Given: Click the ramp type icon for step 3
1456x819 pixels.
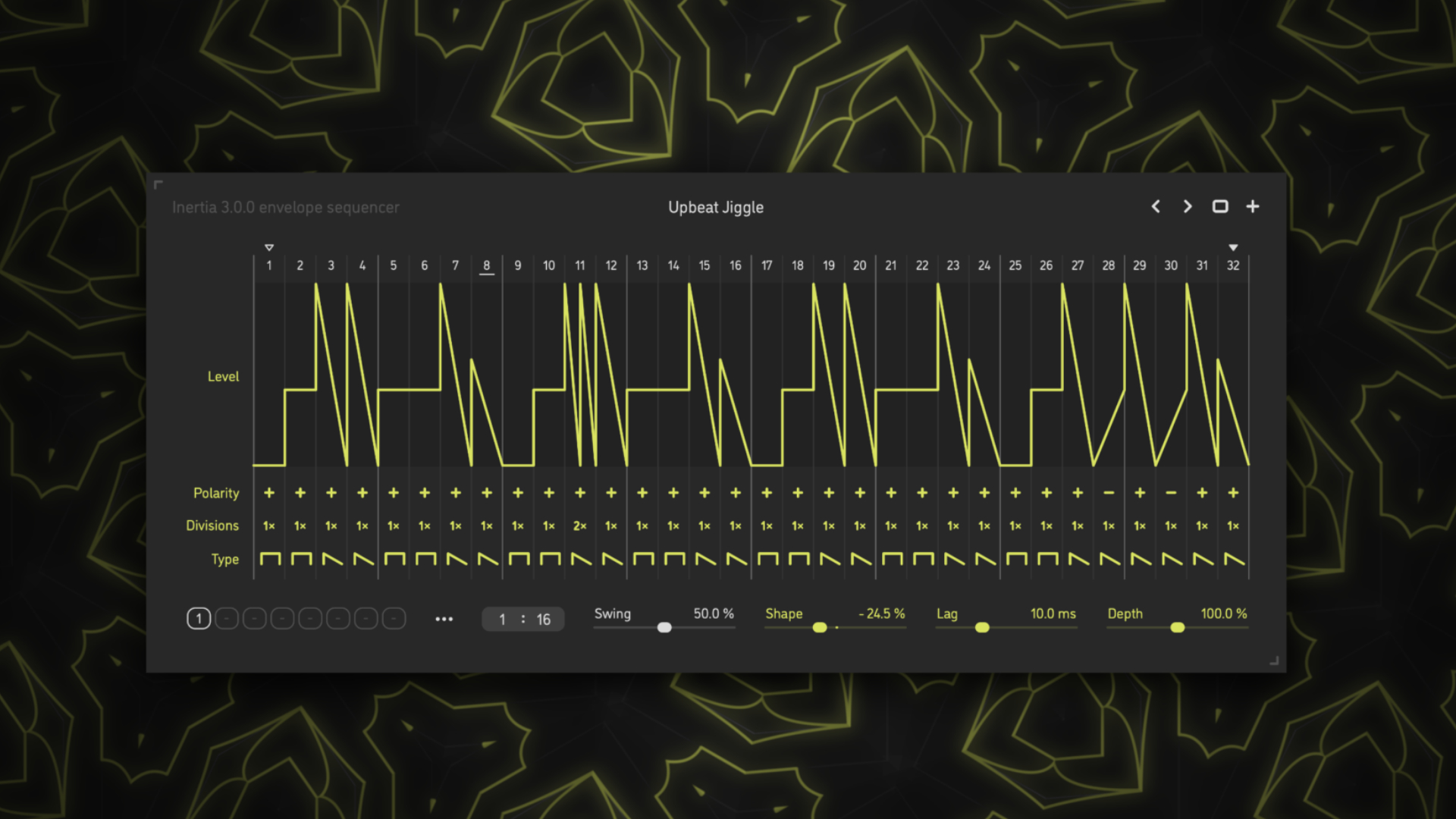Looking at the screenshot, I should (332, 560).
